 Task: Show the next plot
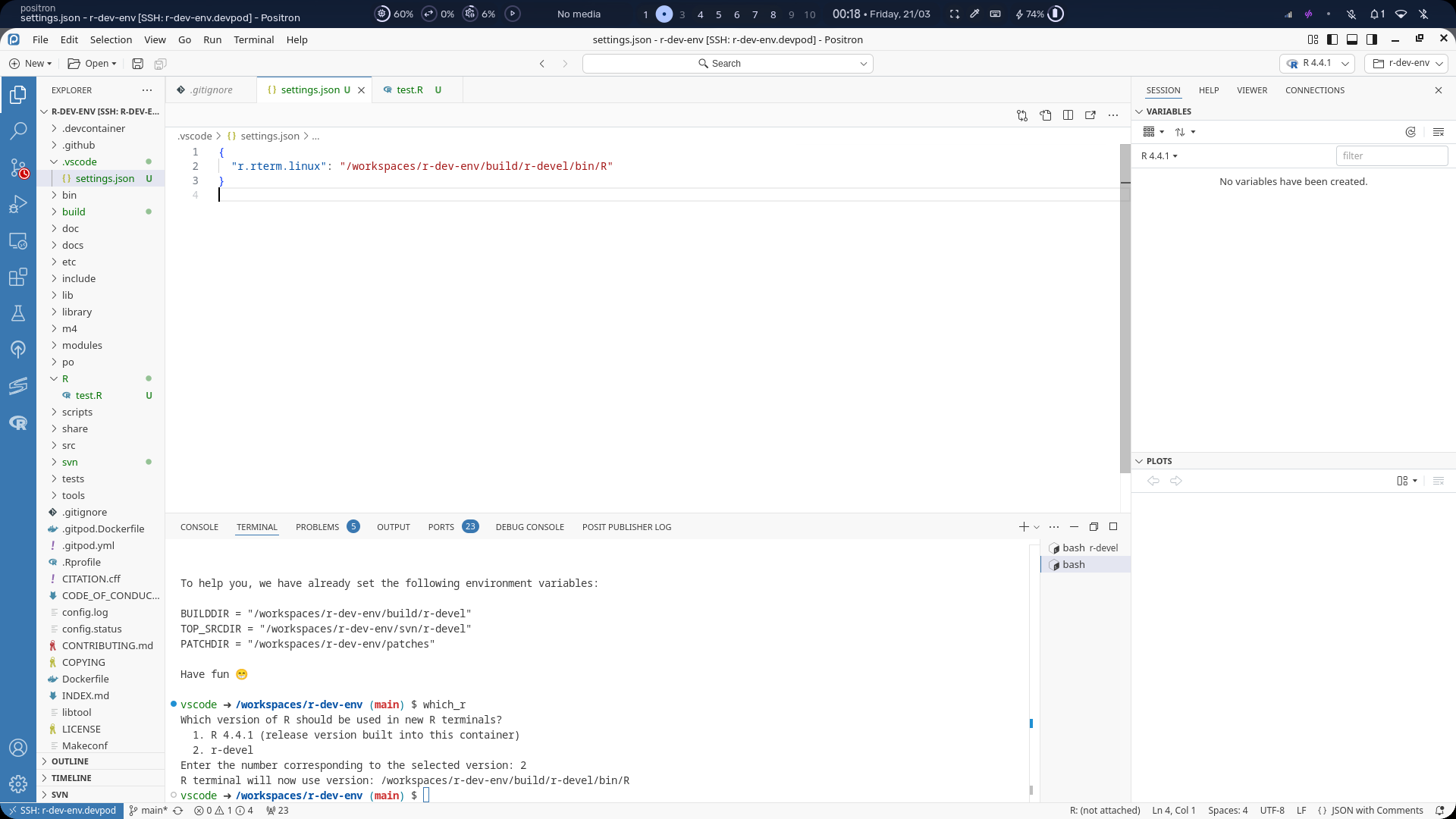(x=1176, y=481)
